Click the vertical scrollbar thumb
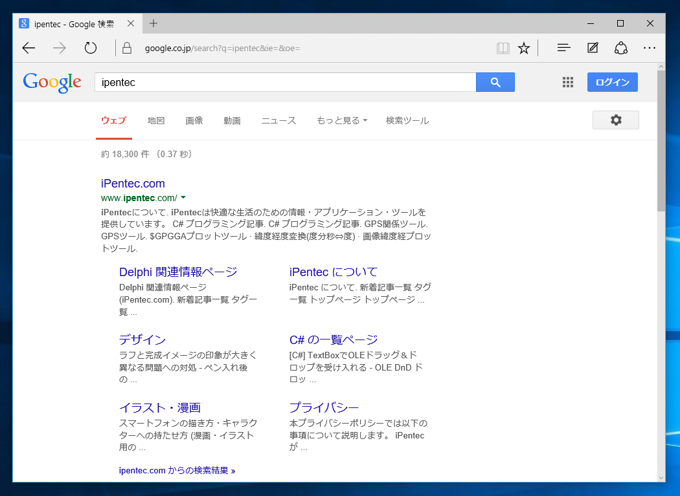The image size is (680, 496). (661, 141)
